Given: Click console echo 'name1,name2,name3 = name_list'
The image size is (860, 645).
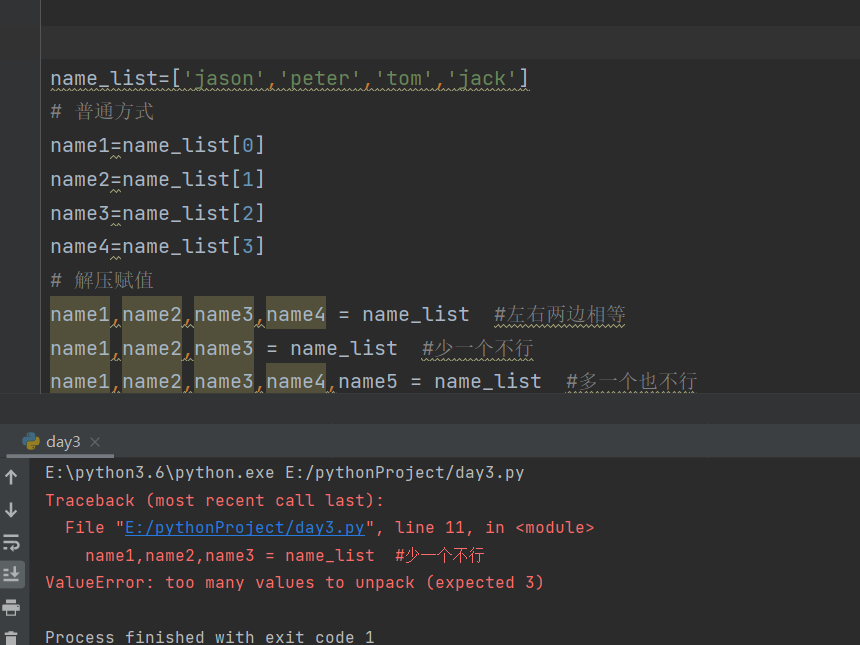Looking at the screenshot, I should pos(230,556).
